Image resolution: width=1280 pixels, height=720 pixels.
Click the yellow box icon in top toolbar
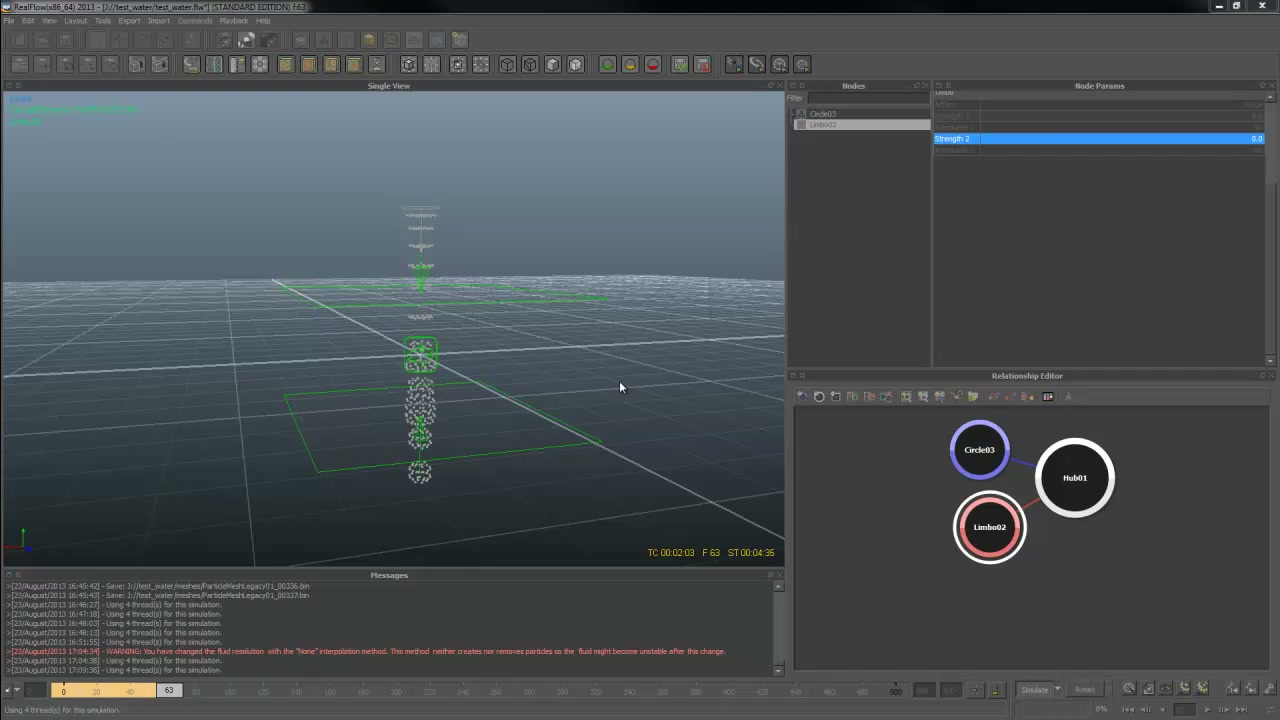coord(369,40)
